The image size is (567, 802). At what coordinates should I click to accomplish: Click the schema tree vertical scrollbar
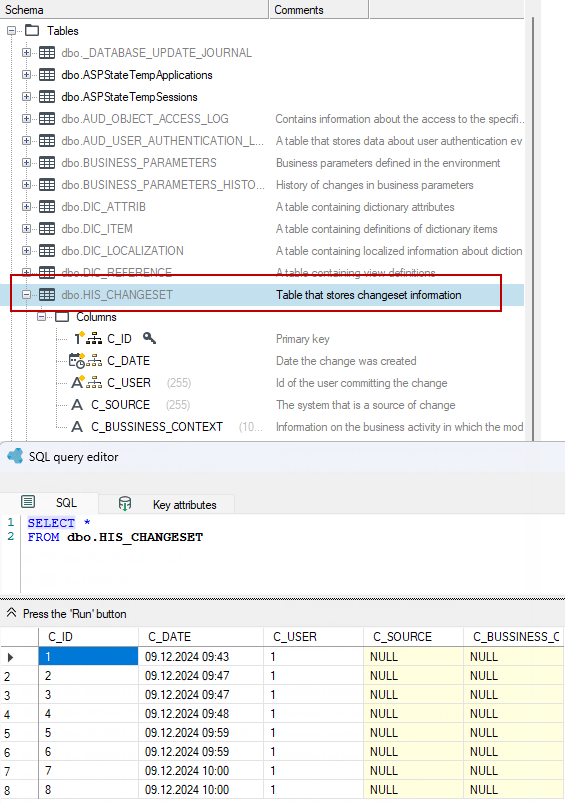(x=532, y=228)
